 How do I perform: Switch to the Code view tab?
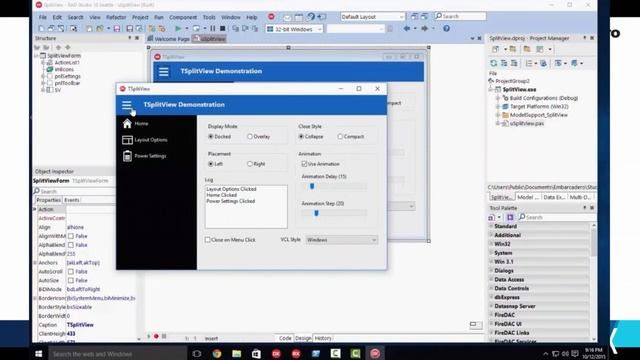[x=285, y=338]
